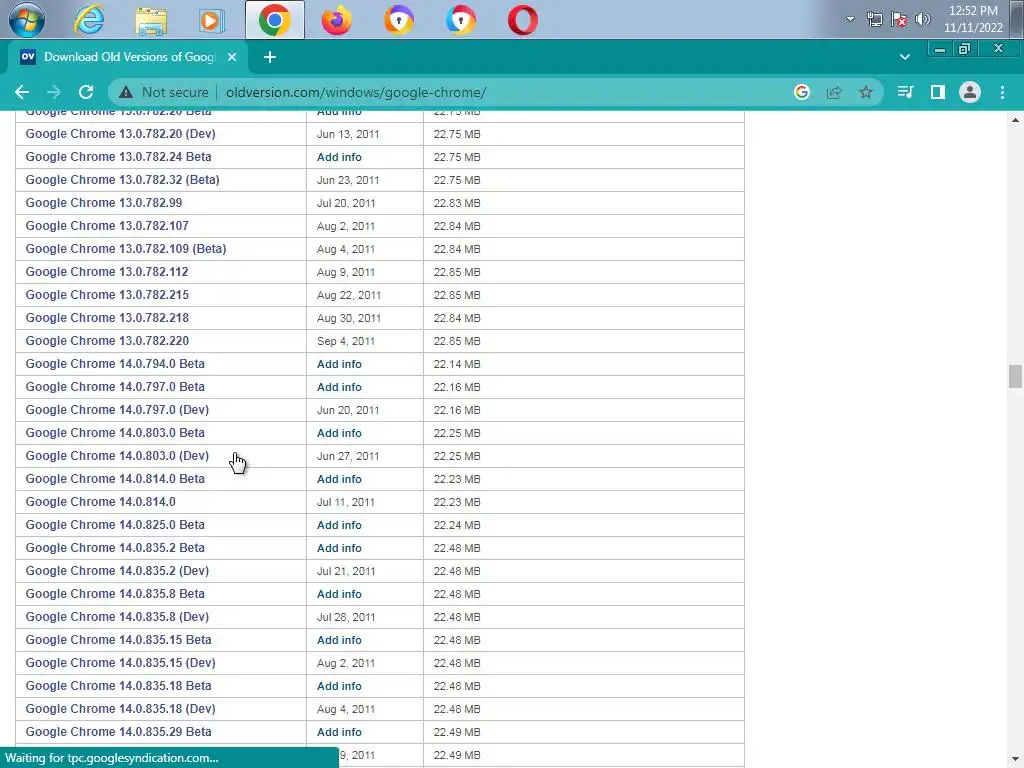Open Windows Media Player from the taskbar
Image resolution: width=1024 pixels, height=768 pixels.
(212, 20)
